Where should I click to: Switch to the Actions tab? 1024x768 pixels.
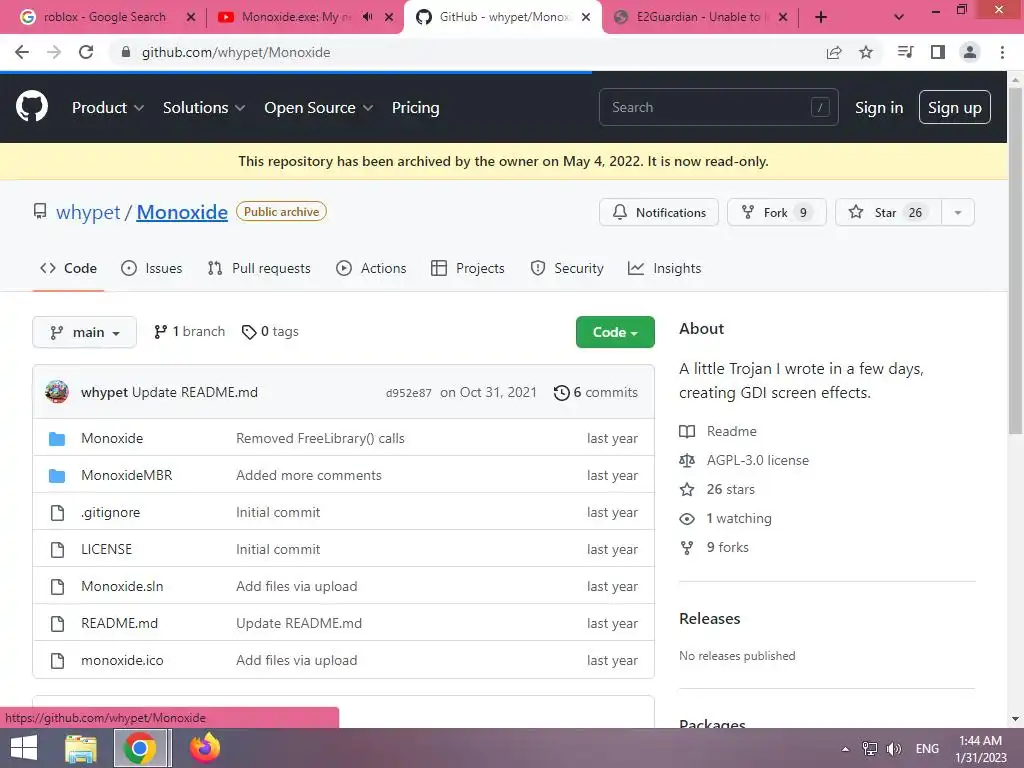pos(371,268)
